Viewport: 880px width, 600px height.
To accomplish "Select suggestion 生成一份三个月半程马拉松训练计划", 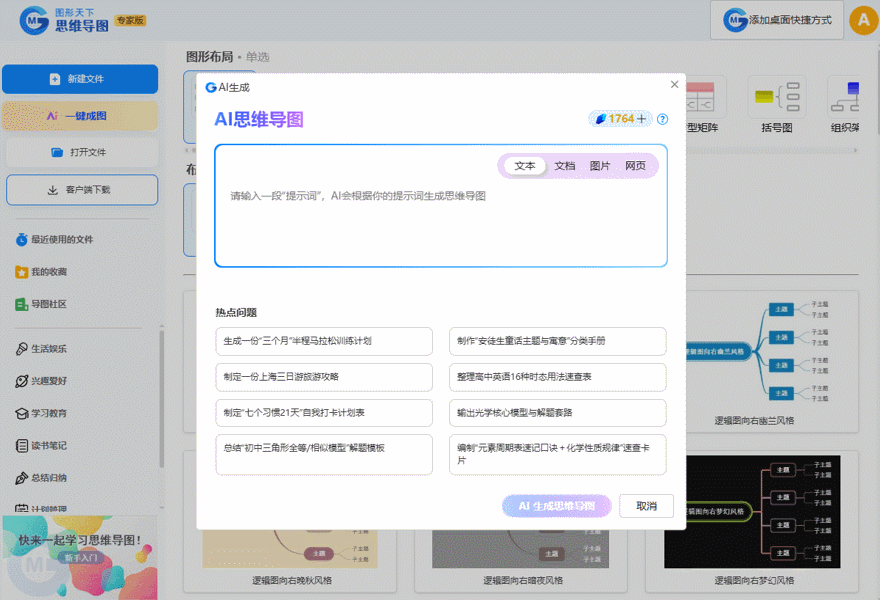I will (x=324, y=341).
